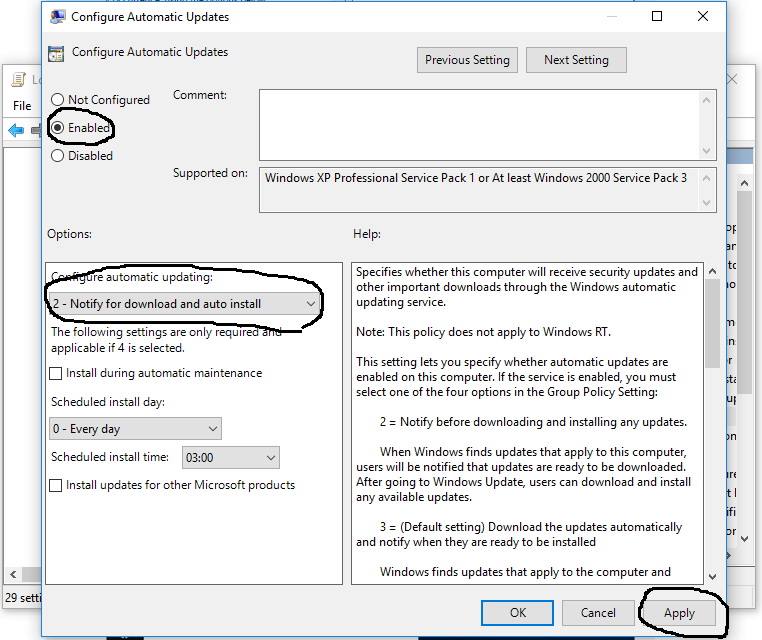762x640 pixels.
Task: Click the dialog title bar icon
Action: coord(57,17)
